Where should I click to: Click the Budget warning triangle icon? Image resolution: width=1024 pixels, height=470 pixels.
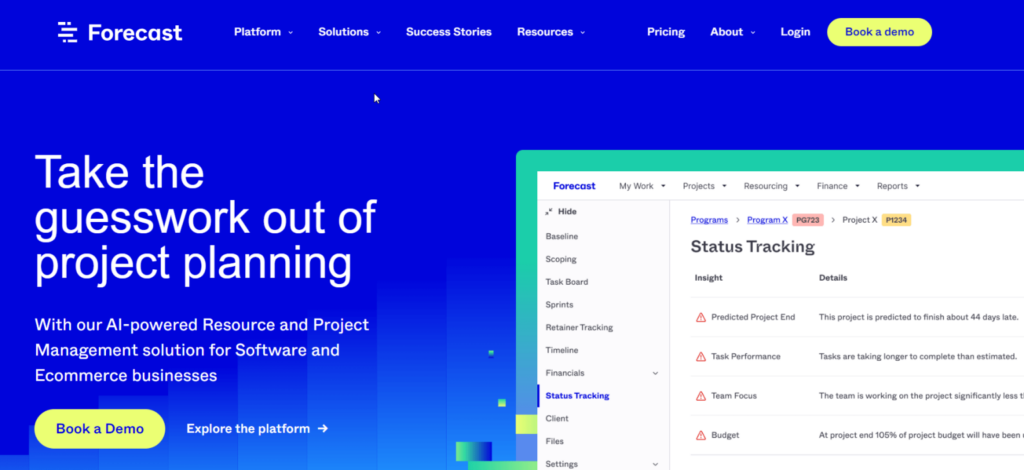click(x=701, y=435)
